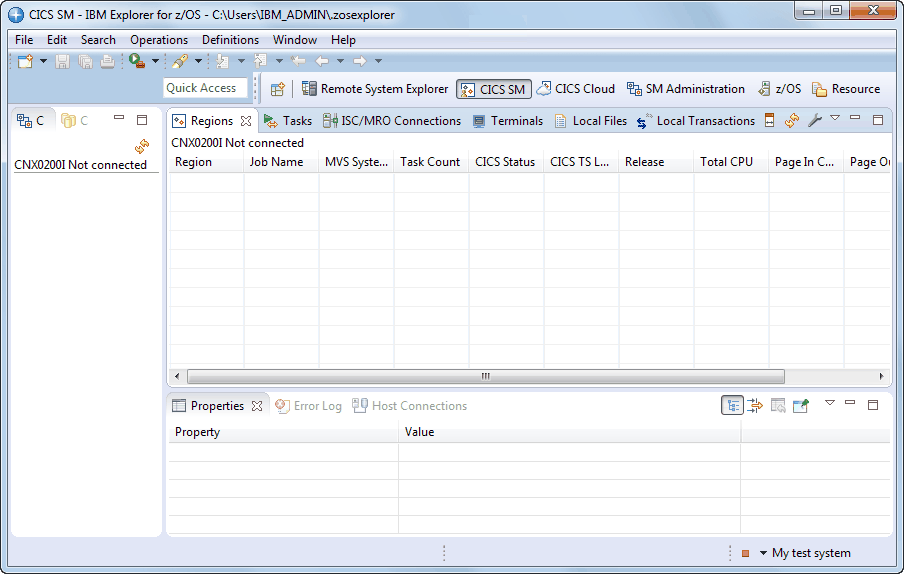Open the Remote System Explorer perspective
904x574 pixels.
375,89
